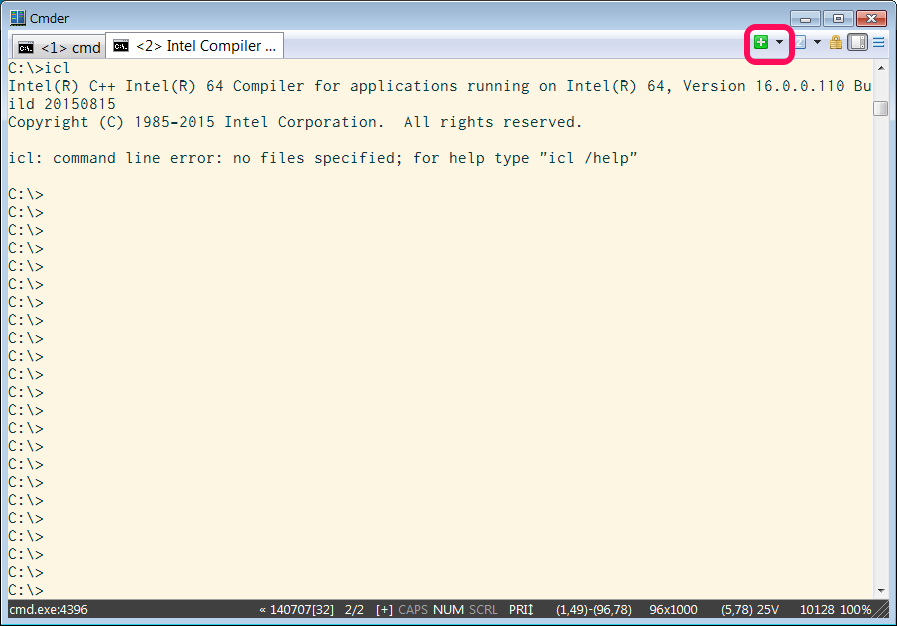
Task: Click the [+] status bar indicator
Action: [x=384, y=610]
